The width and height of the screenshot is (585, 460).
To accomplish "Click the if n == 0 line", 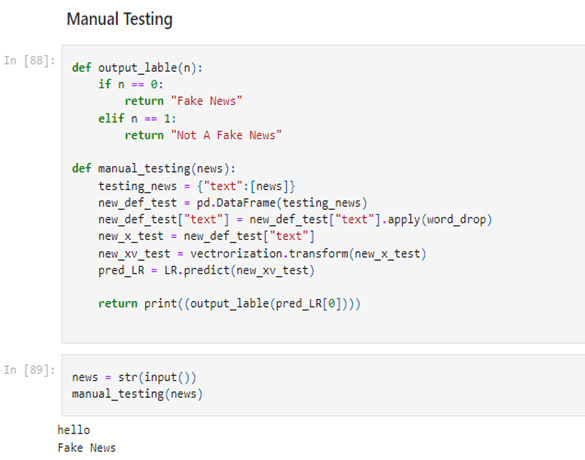I will (131, 84).
